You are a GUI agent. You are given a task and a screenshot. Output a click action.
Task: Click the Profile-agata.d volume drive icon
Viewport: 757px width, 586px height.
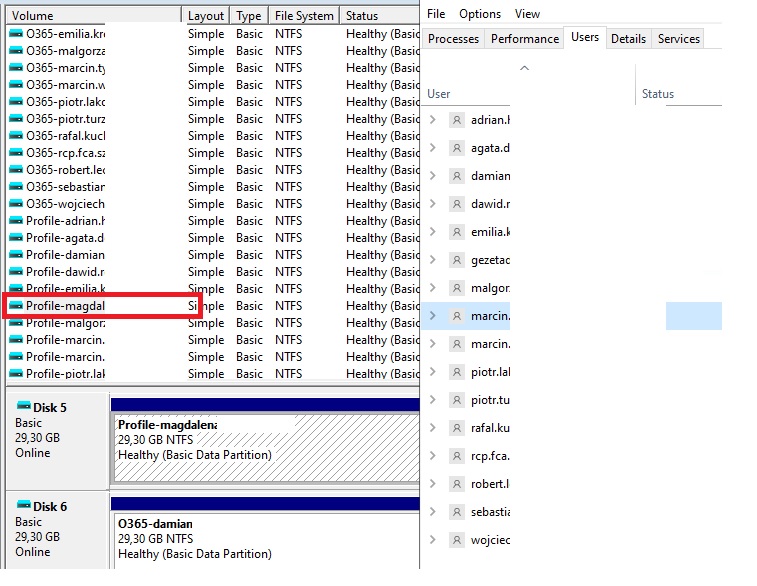coord(16,237)
